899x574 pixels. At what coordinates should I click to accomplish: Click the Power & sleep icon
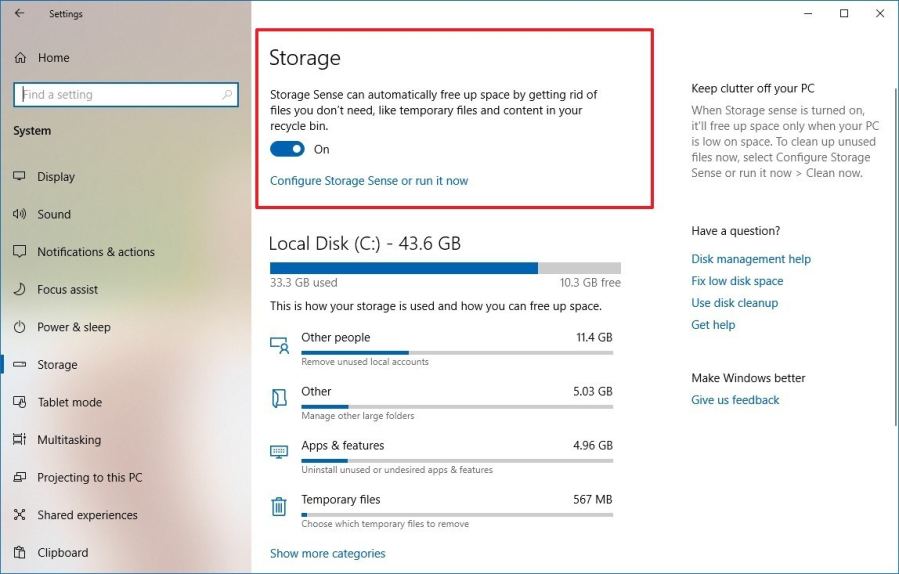19,327
